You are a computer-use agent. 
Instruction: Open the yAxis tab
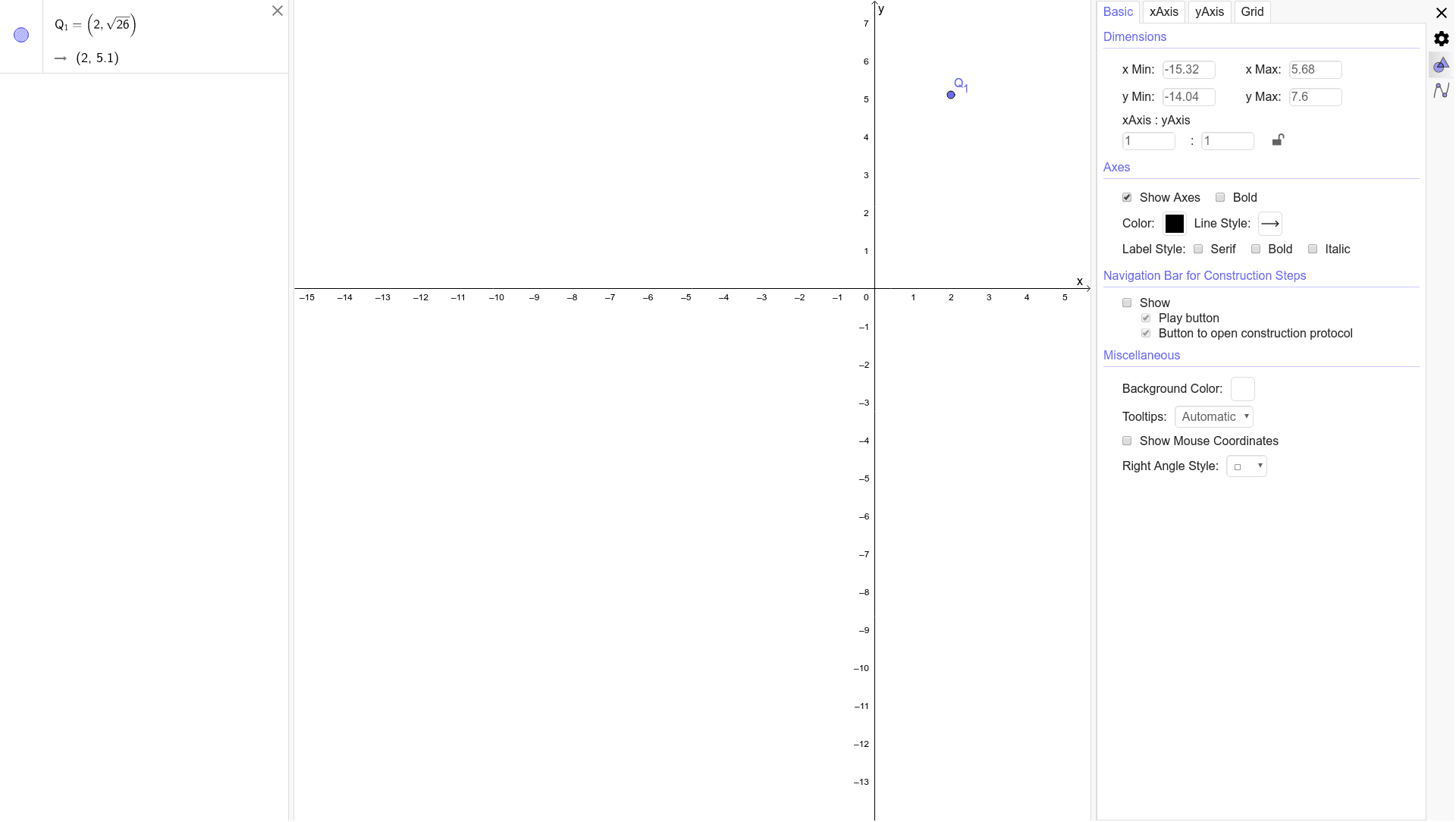pyautogui.click(x=1209, y=12)
